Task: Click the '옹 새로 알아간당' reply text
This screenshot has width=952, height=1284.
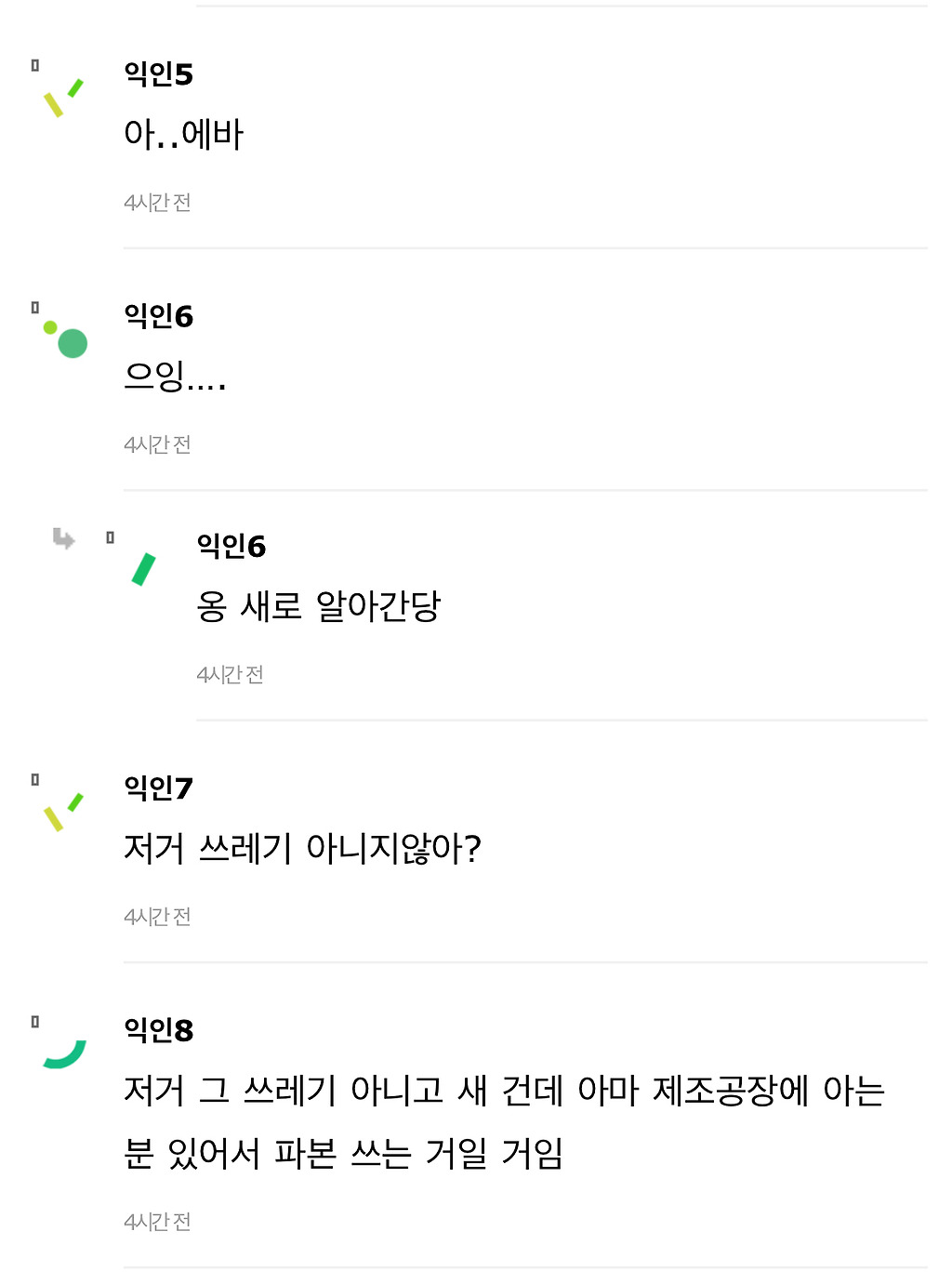Action: [x=318, y=606]
